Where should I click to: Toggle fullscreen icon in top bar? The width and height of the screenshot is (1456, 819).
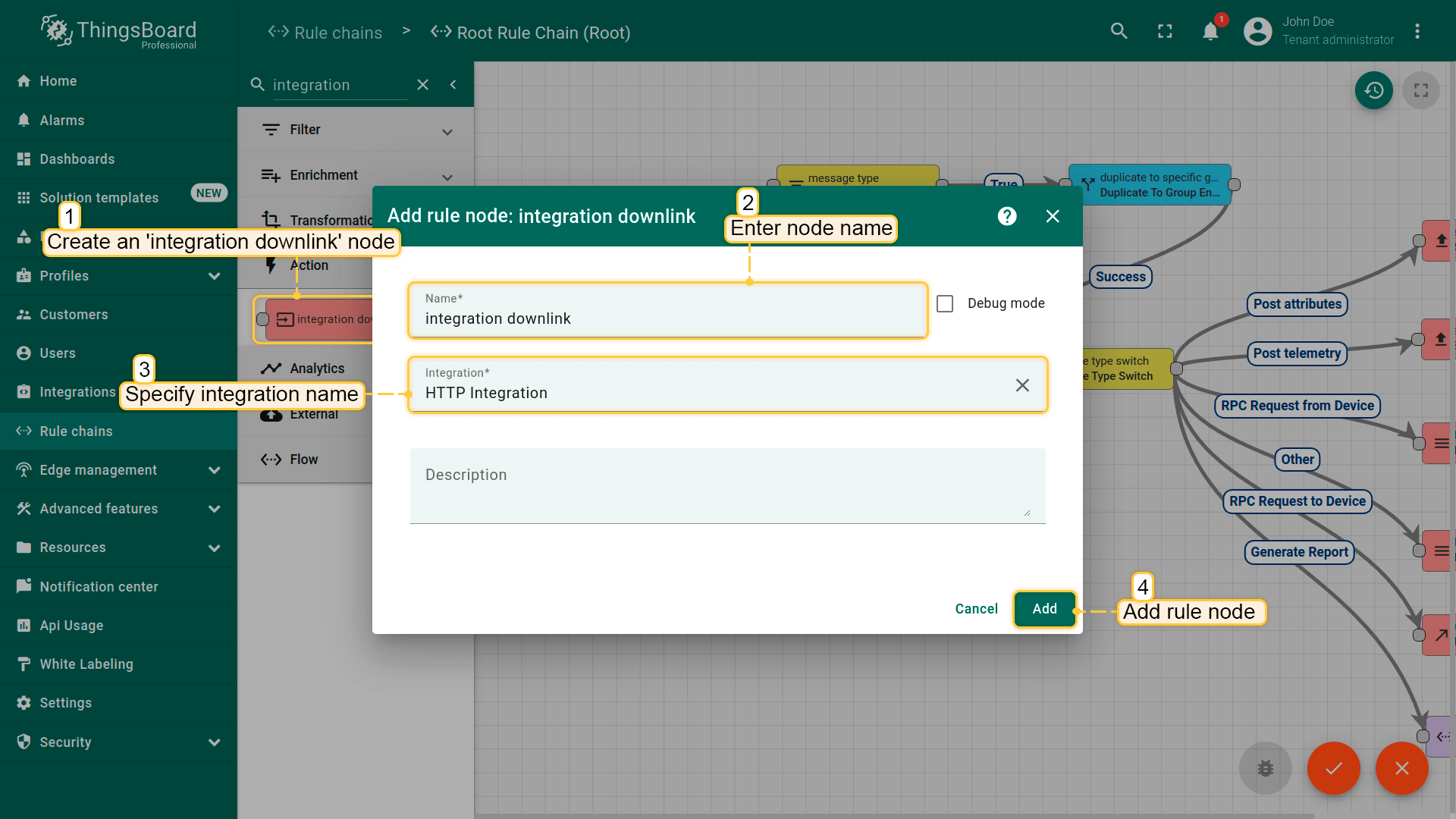(1165, 31)
